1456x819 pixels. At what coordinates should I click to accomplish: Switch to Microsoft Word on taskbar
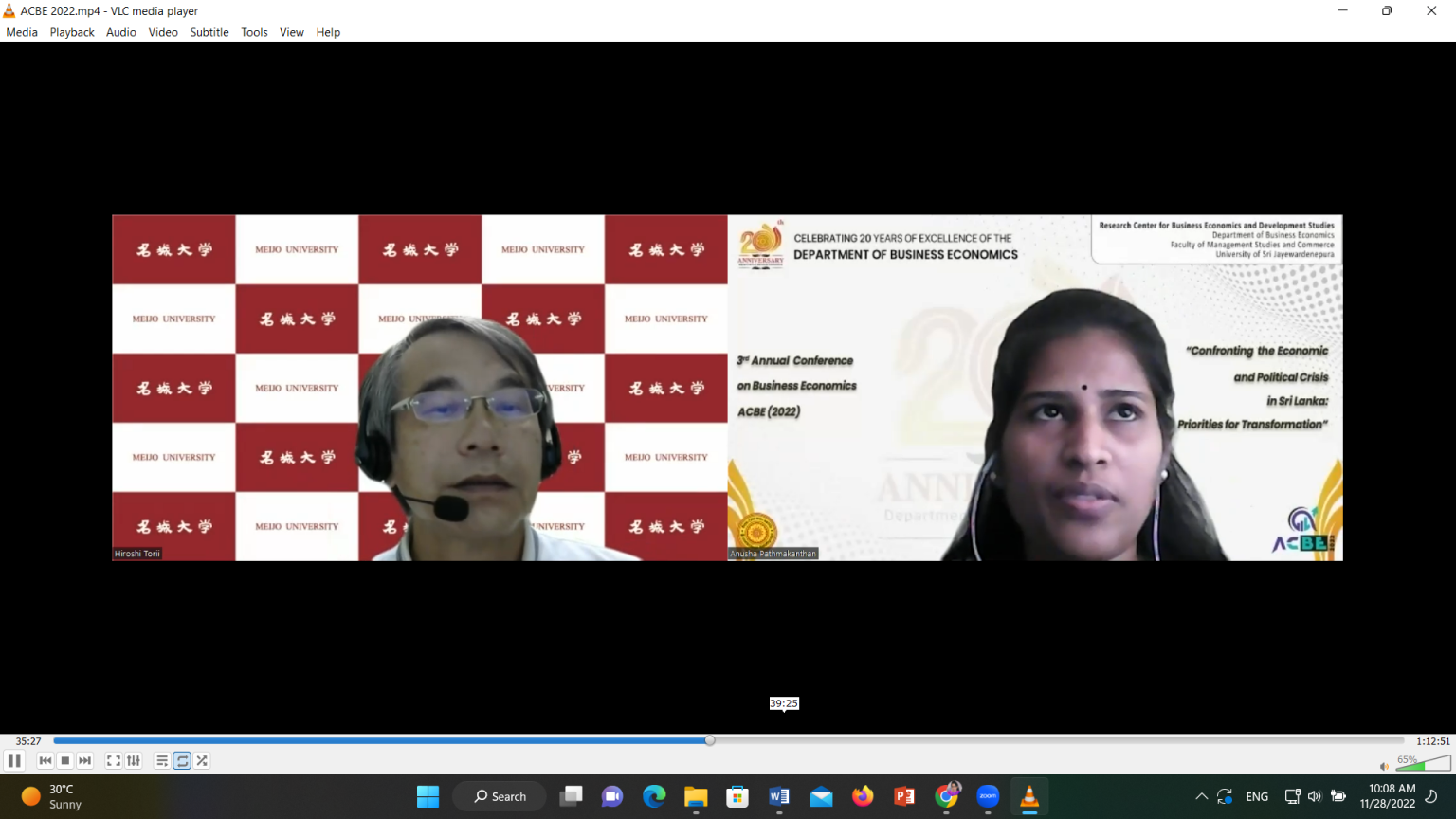click(779, 796)
